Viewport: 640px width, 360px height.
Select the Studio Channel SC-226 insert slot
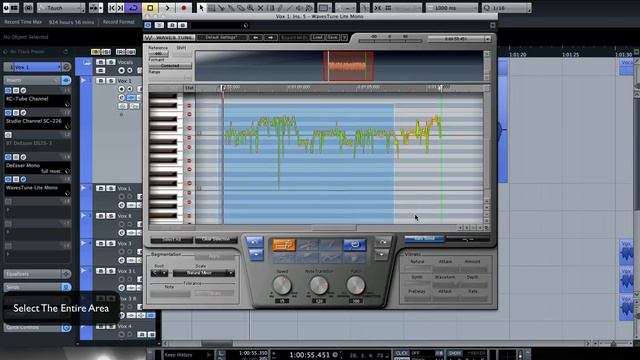[38, 122]
